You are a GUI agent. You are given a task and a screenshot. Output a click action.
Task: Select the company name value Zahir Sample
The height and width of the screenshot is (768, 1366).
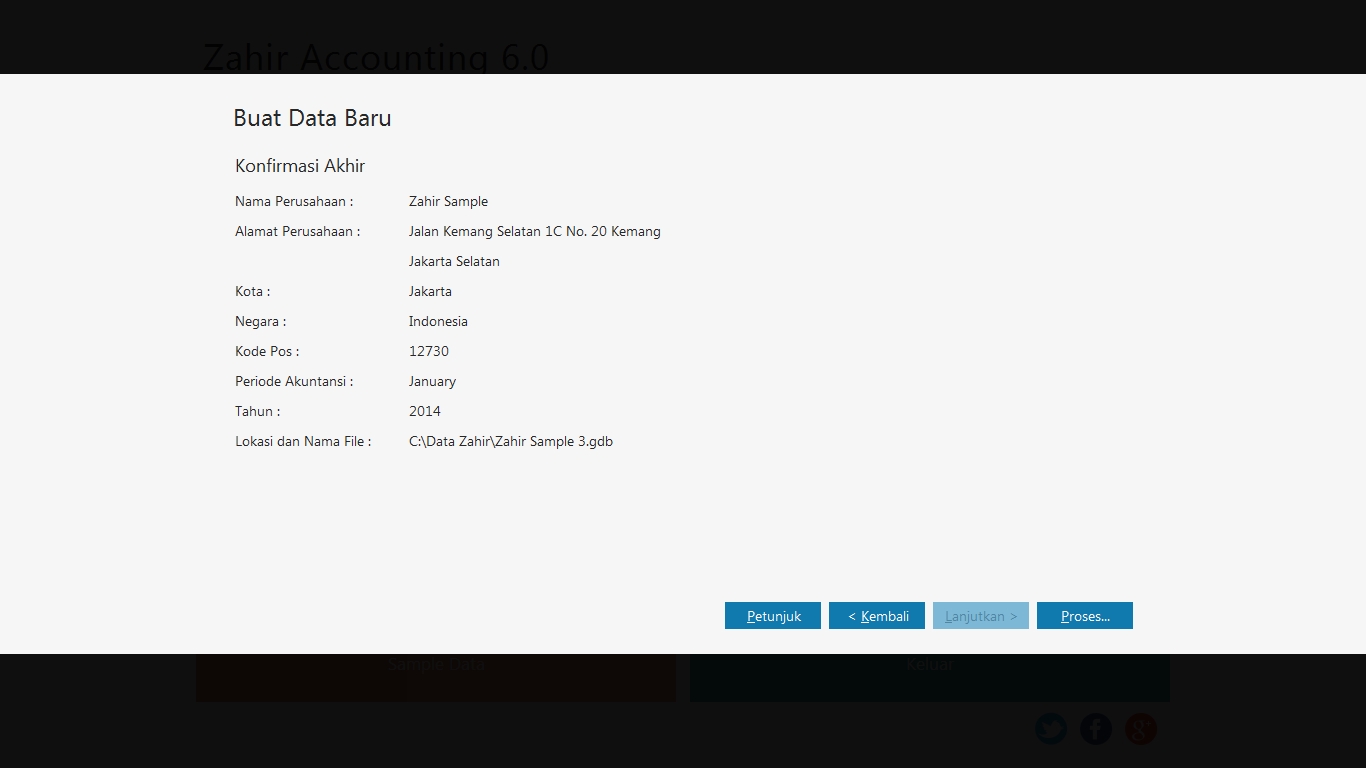[448, 201]
